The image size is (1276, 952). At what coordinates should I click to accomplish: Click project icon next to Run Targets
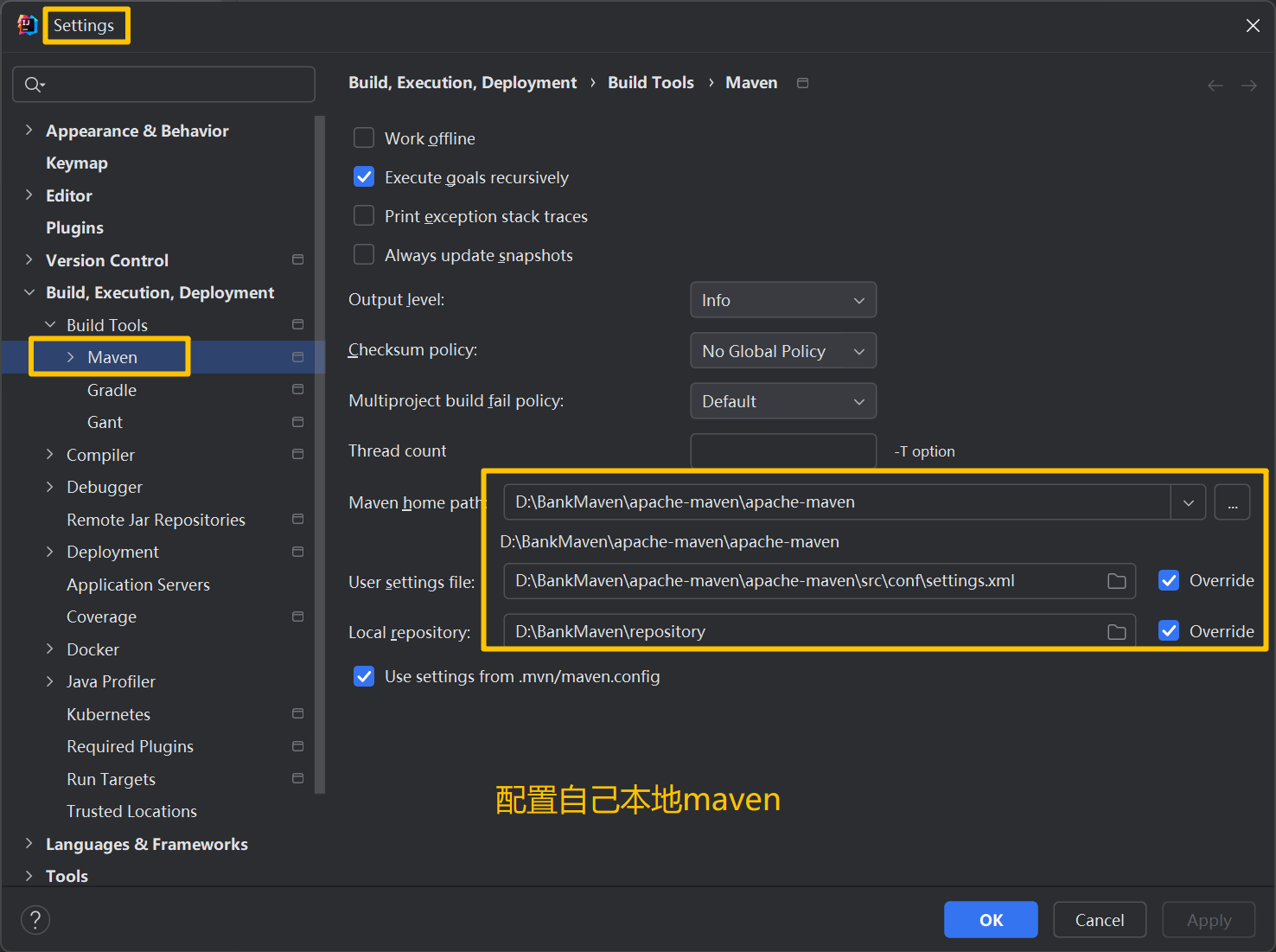pyautogui.click(x=297, y=778)
